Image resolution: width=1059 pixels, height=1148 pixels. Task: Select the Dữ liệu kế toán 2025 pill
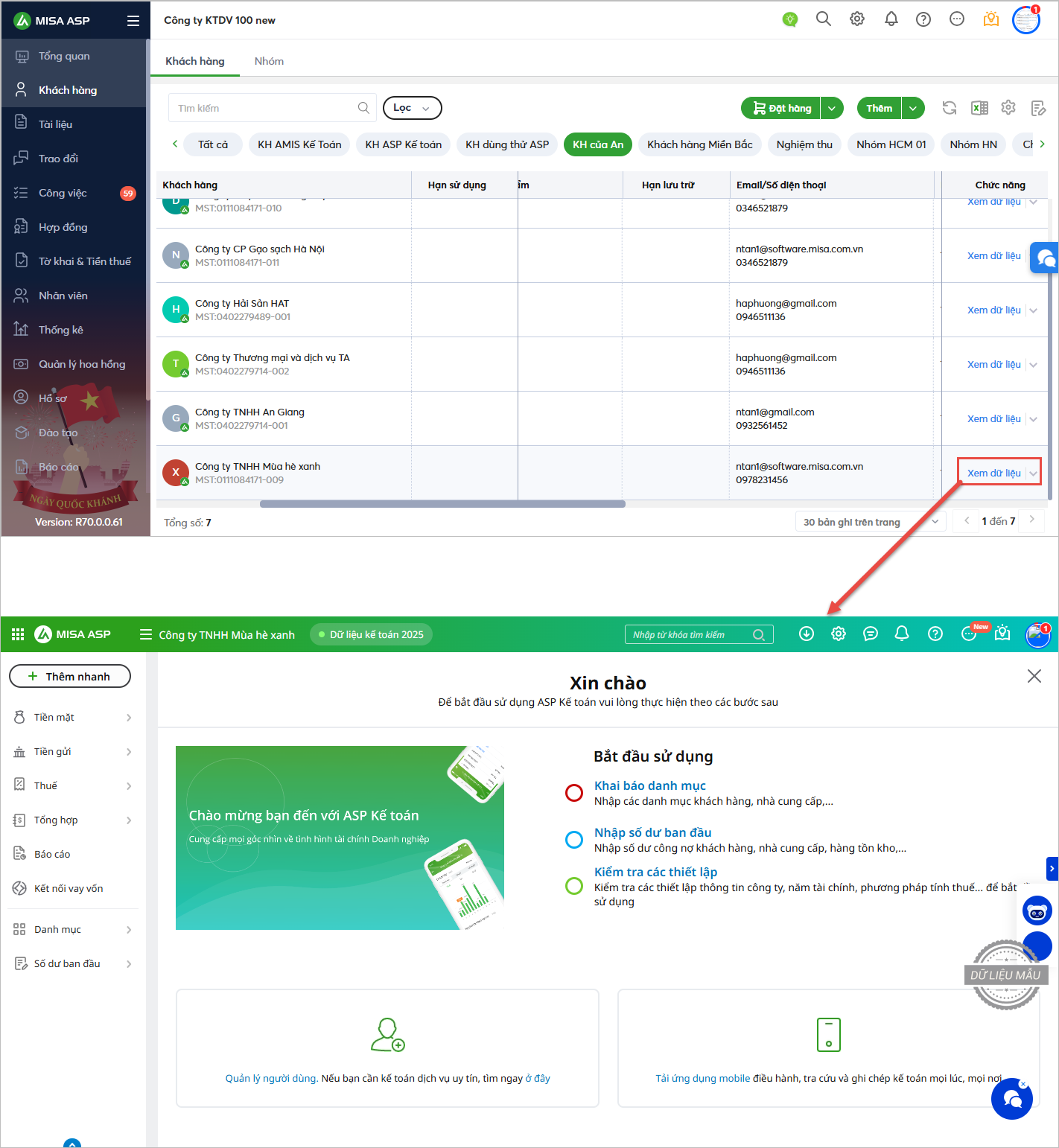coord(371,634)
